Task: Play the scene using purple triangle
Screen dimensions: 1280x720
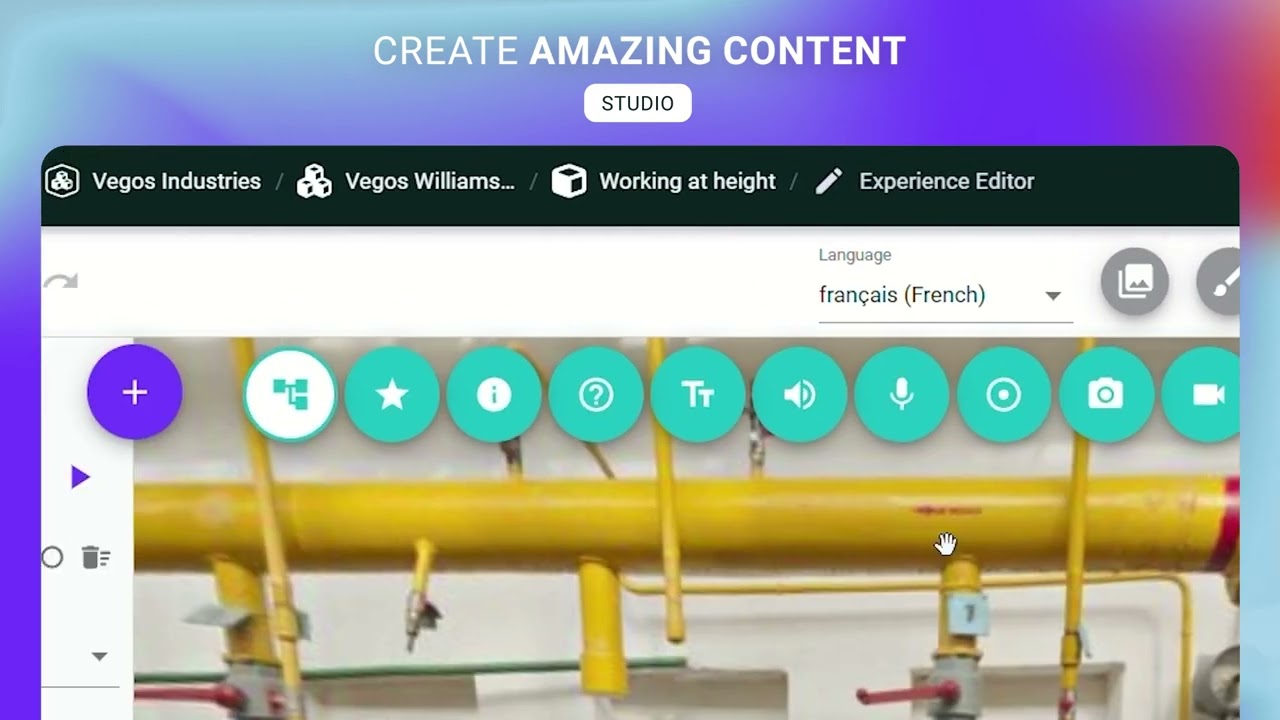Action: click(x=81, y=478)
